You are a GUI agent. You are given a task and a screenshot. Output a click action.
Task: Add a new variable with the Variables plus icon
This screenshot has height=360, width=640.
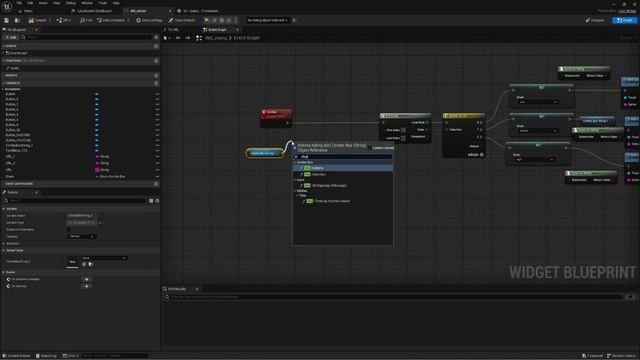[x=156, y=83]
